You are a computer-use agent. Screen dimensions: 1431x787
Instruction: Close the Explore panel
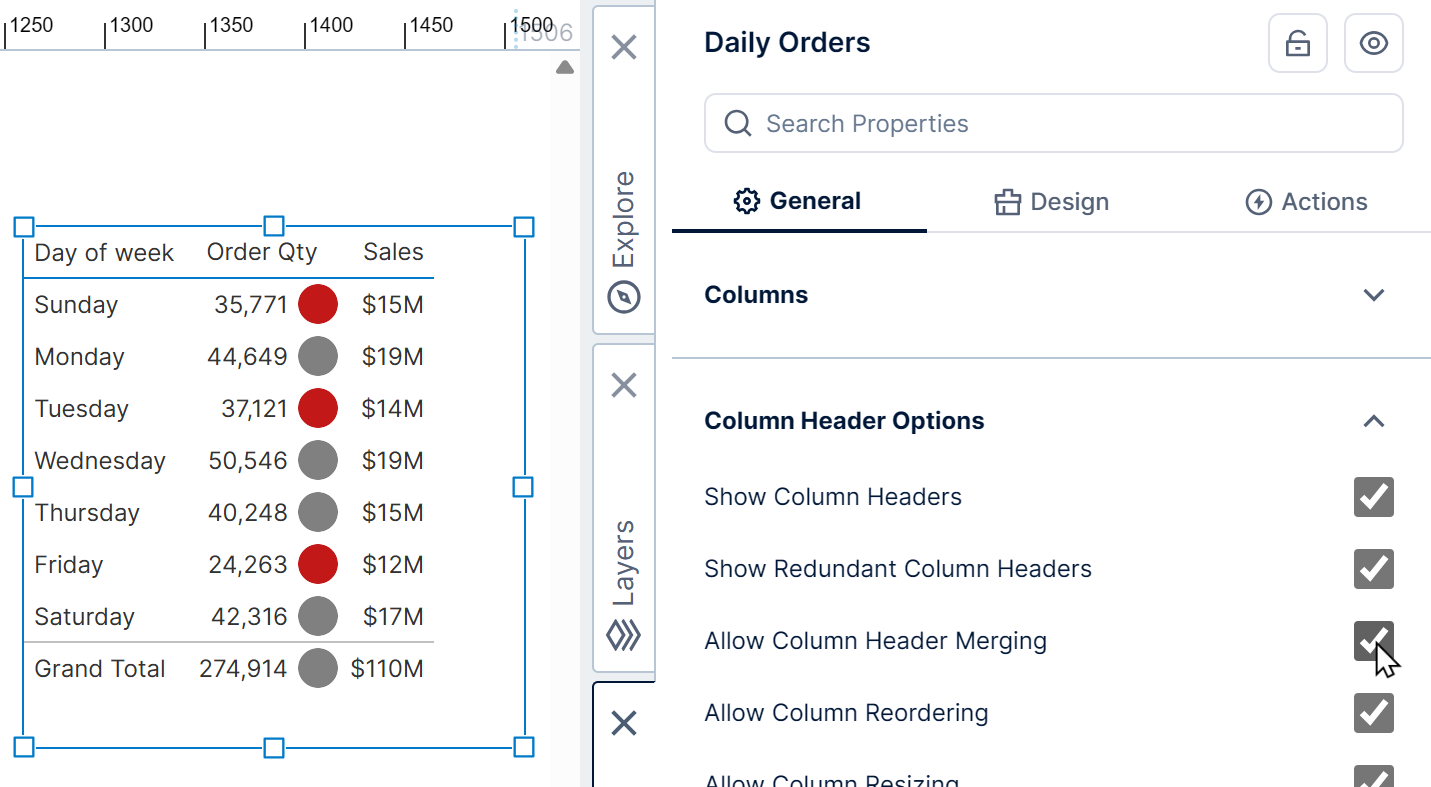point(623,47)
